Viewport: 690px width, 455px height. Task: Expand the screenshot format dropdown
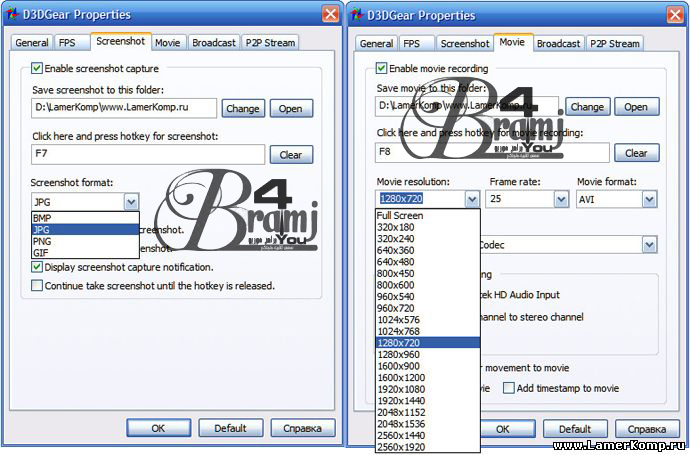tap(129, 201)
